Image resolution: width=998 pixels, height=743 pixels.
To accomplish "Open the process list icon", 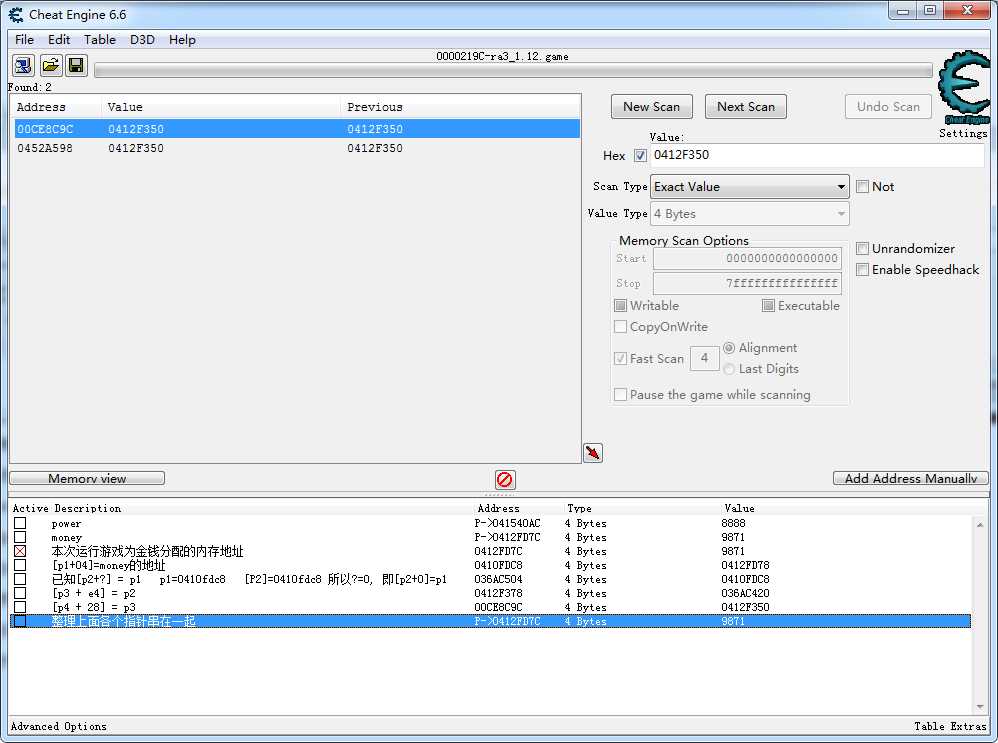I will pyautogui.click(x=23, y=66).
